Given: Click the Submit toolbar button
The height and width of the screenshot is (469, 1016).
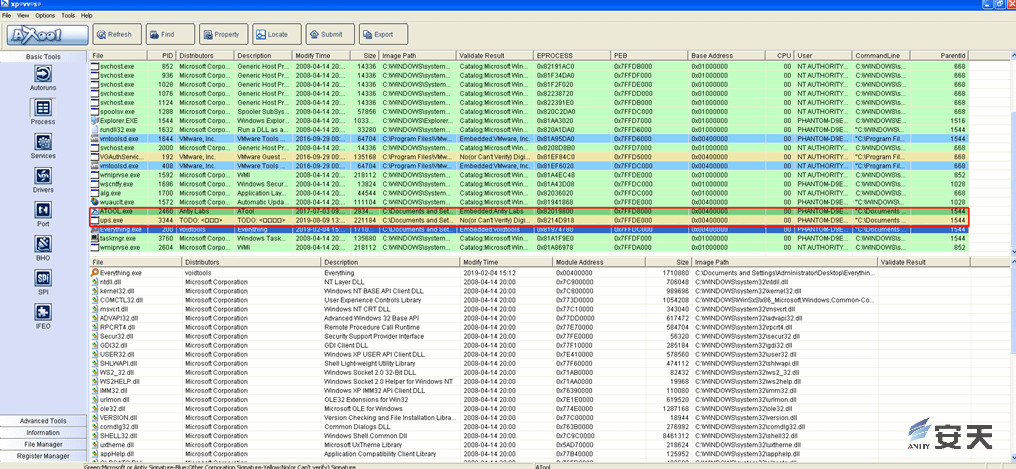Looking at the screenshot, I should click(330, 34).
